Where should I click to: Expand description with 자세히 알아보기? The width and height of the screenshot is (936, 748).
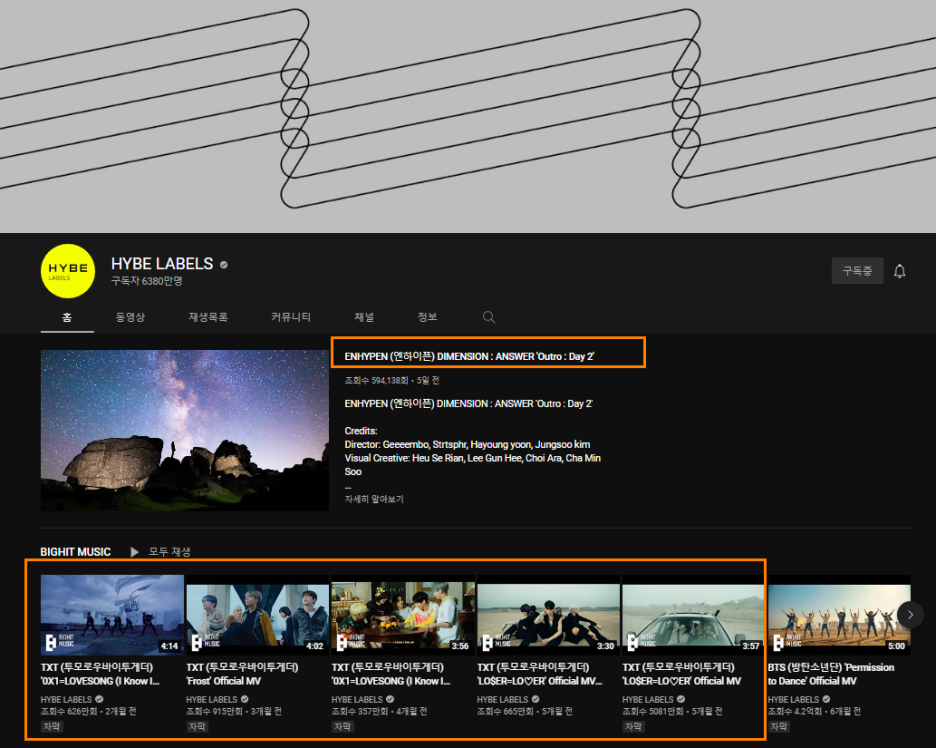[x=374, y=499]
